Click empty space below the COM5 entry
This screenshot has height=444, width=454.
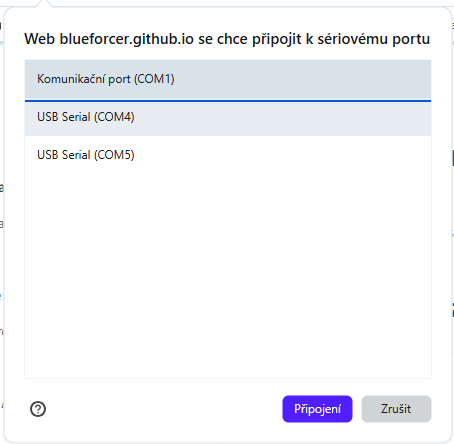point(228,273)
